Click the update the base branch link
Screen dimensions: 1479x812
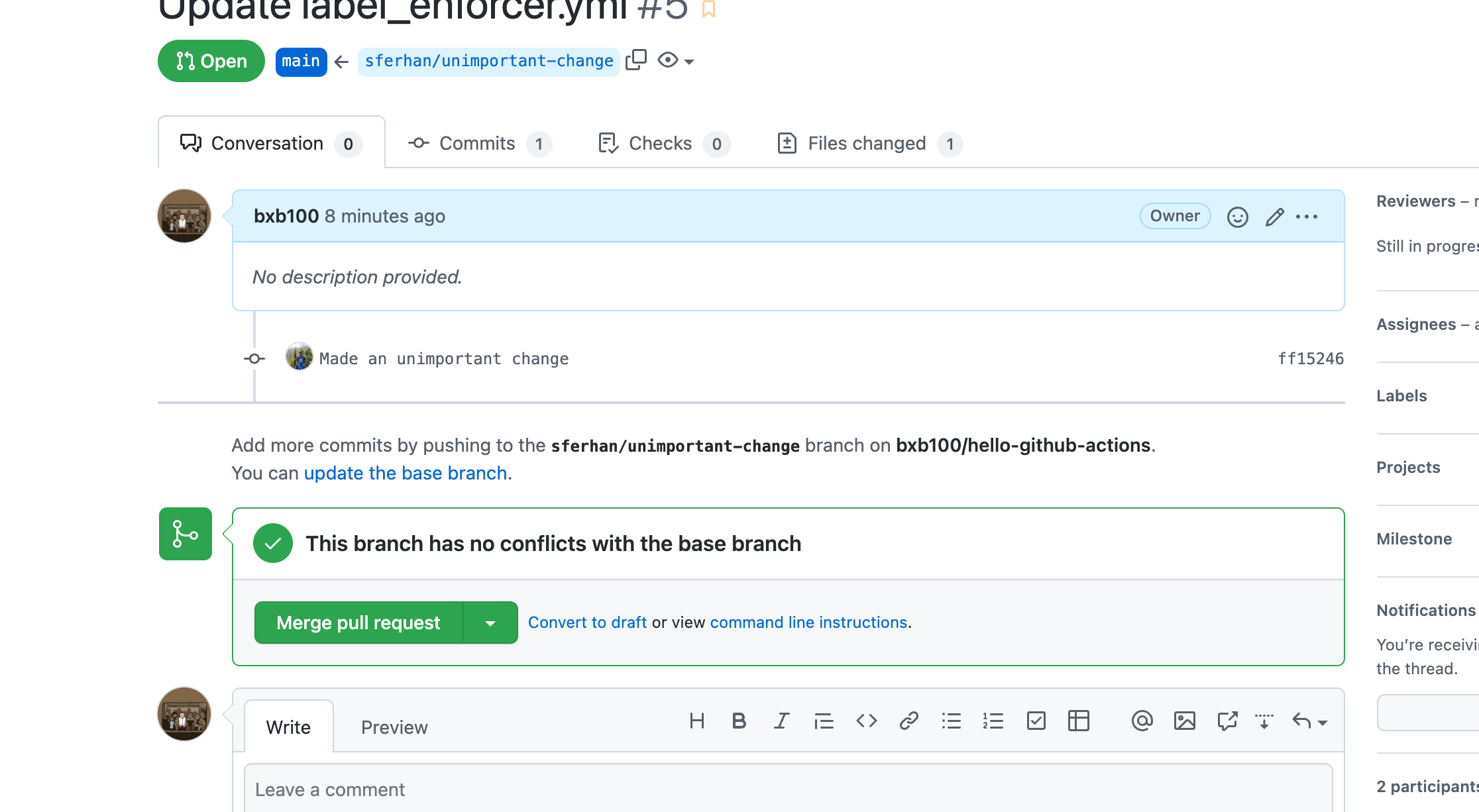406,471
